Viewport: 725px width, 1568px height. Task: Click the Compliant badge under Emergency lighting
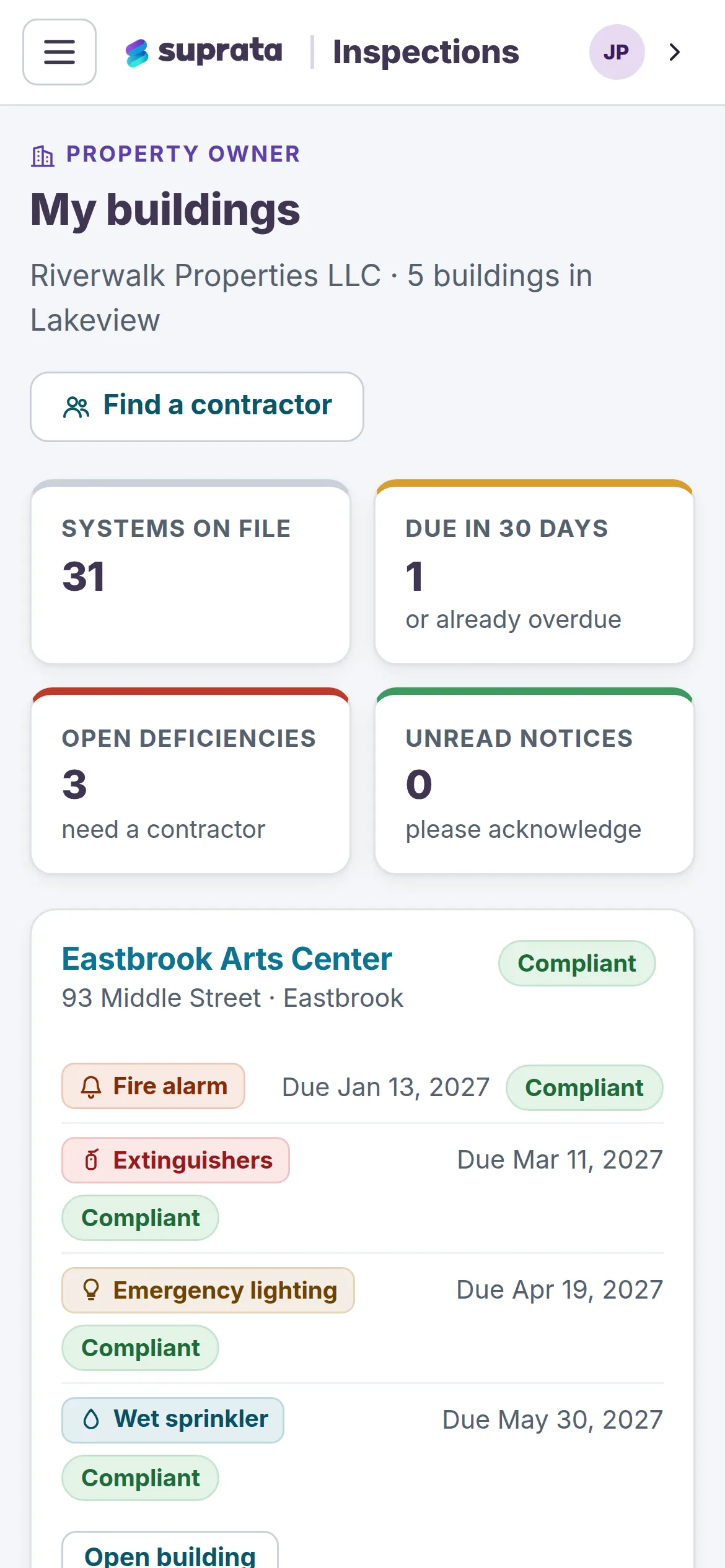point(140,1348)
